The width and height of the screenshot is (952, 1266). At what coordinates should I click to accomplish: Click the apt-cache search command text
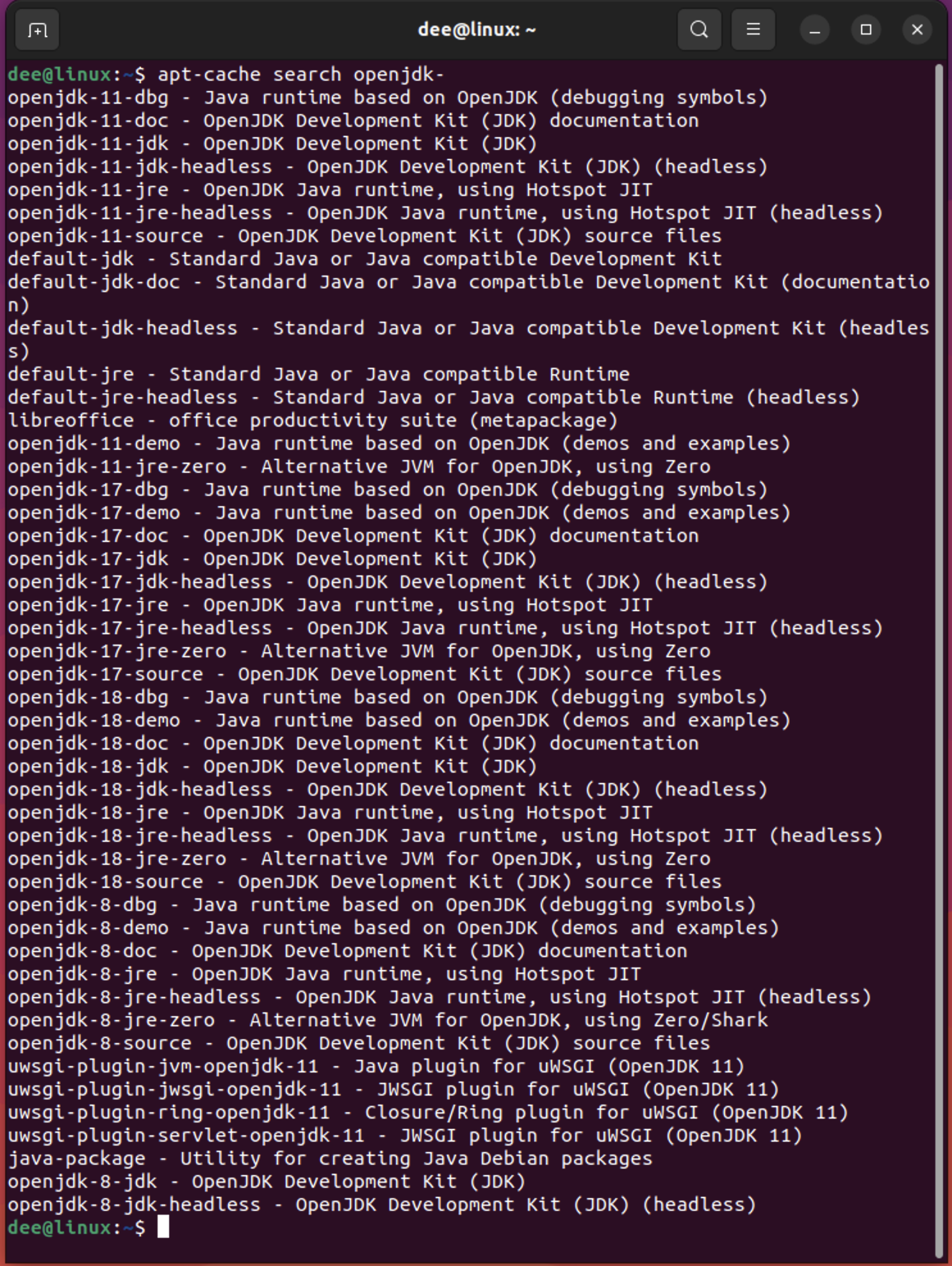click(301, 74)
